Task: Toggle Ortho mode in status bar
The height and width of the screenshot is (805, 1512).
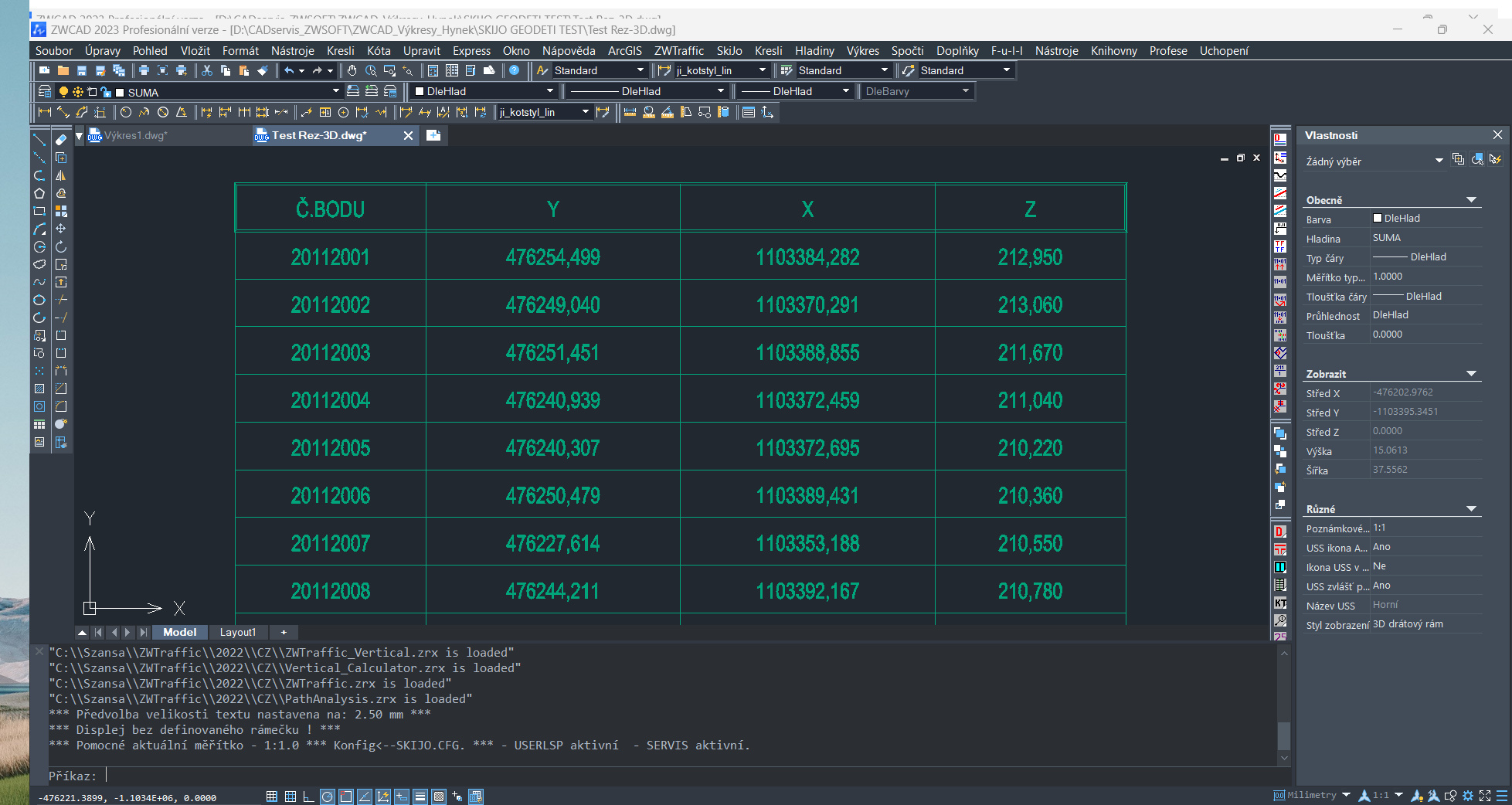Action: [x=308, y=797]
